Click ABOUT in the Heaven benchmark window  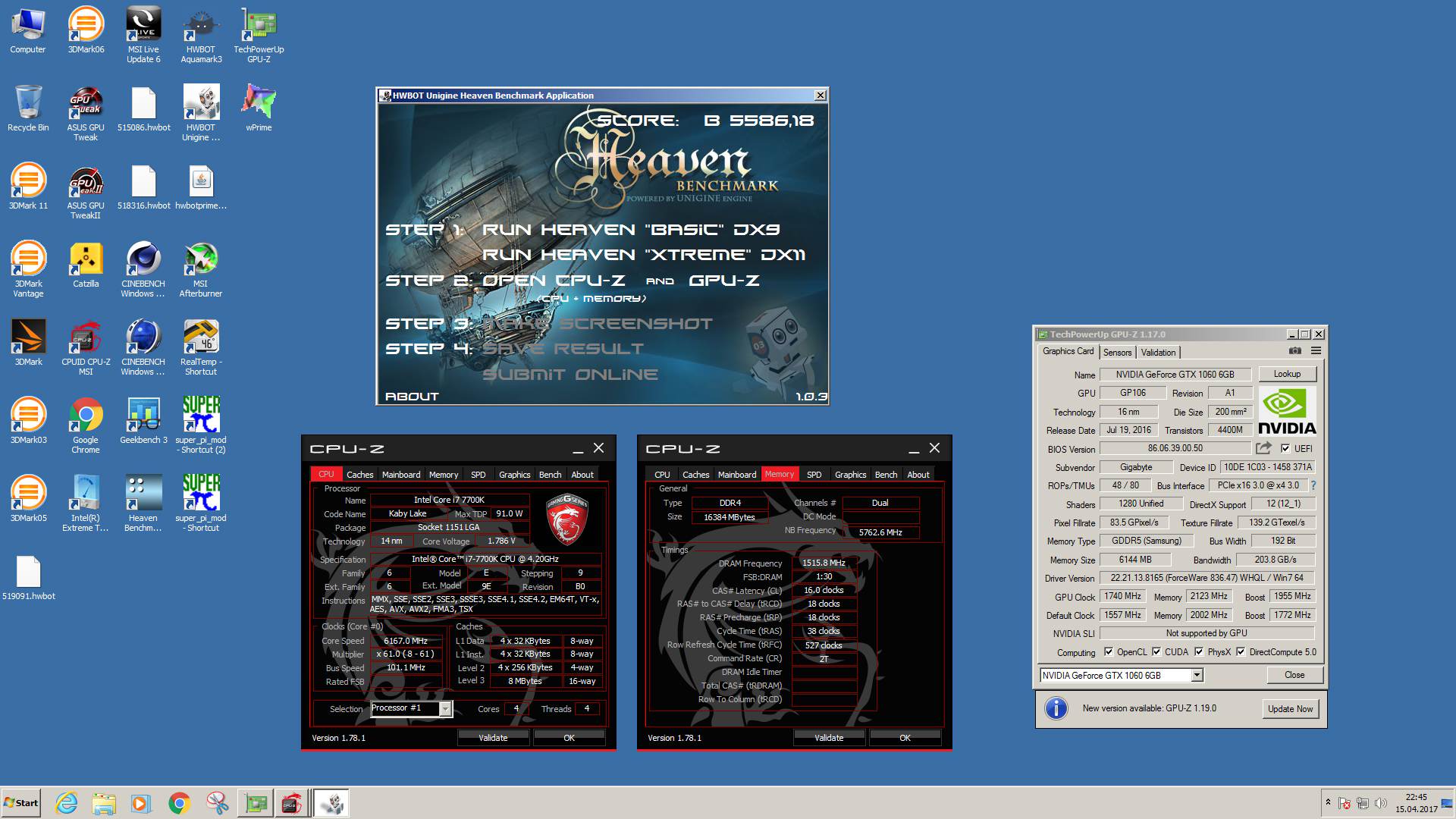(x=412, y=397)
